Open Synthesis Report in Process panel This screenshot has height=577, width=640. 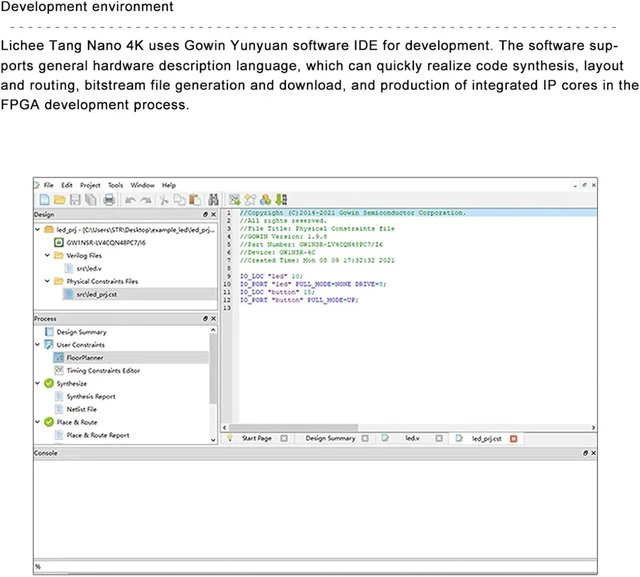pos(91,396)
